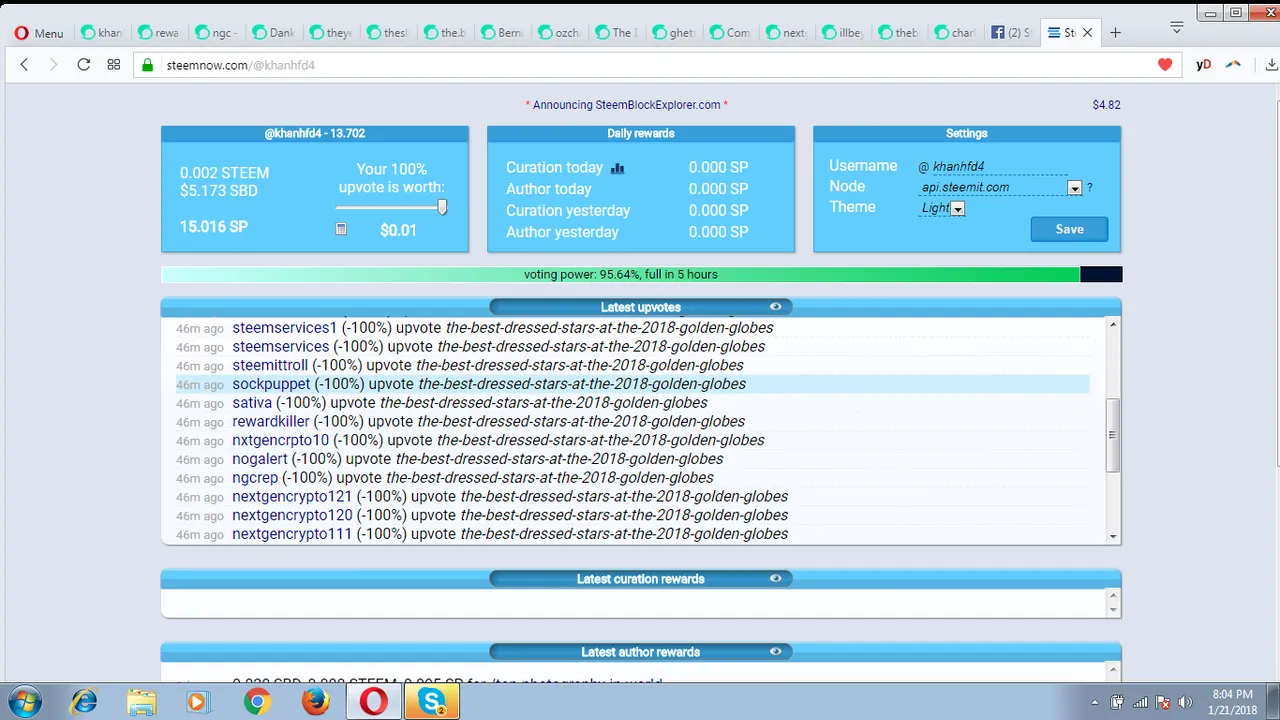1280x720 pixels.
Task: Click the volume icon in system tray
Action: [1185, 702]
